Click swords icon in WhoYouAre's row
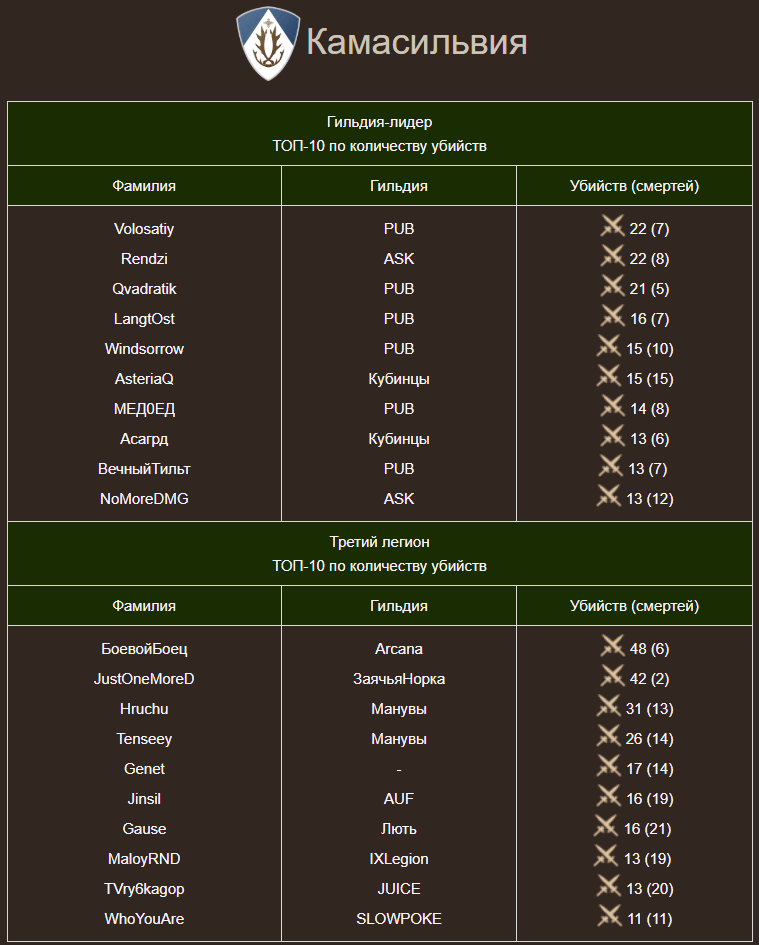 609,917
